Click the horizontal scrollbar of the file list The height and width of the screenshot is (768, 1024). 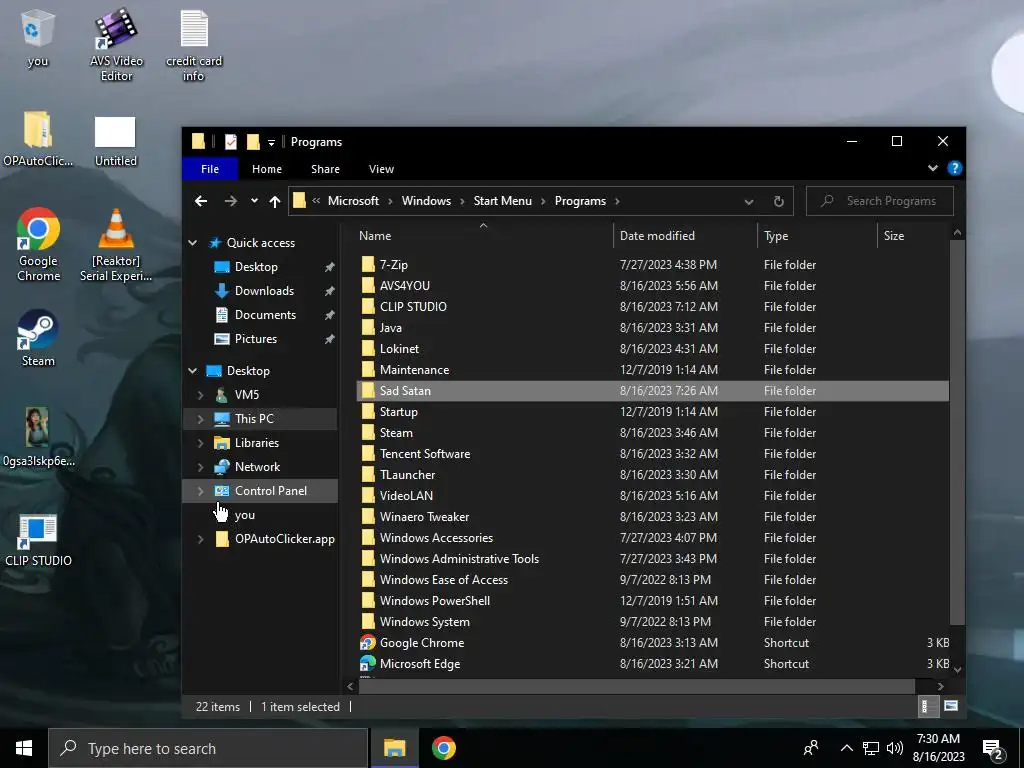click(637, 686)
